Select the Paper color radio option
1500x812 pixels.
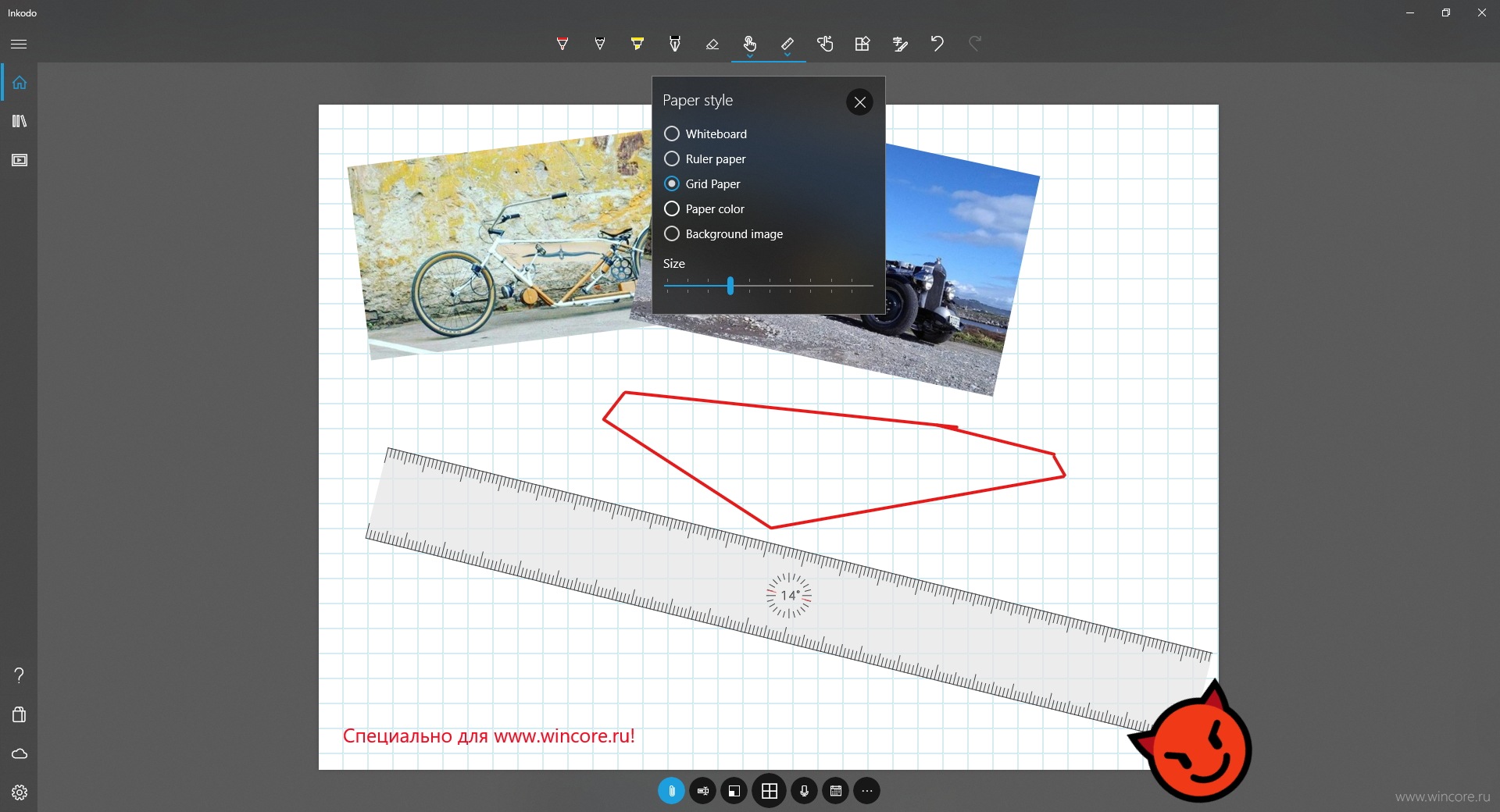tap(704, 208)
